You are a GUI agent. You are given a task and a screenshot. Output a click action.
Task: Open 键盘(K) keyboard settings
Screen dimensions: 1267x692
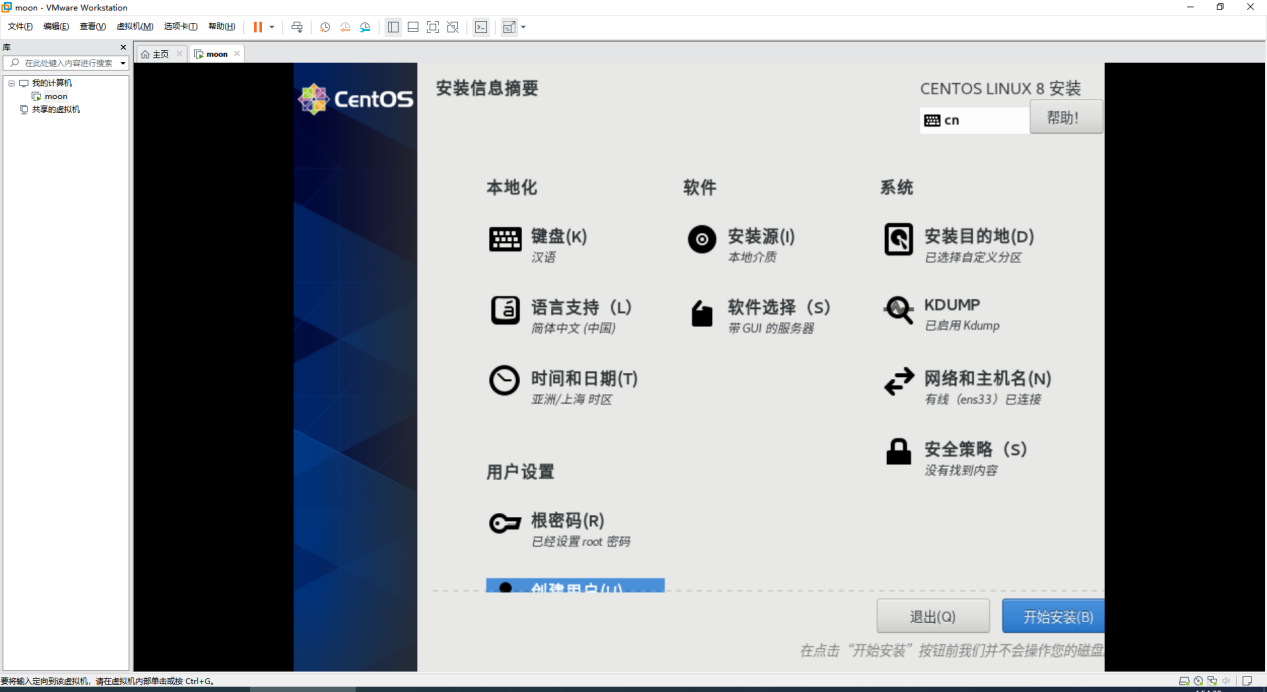tap(538, 244)
